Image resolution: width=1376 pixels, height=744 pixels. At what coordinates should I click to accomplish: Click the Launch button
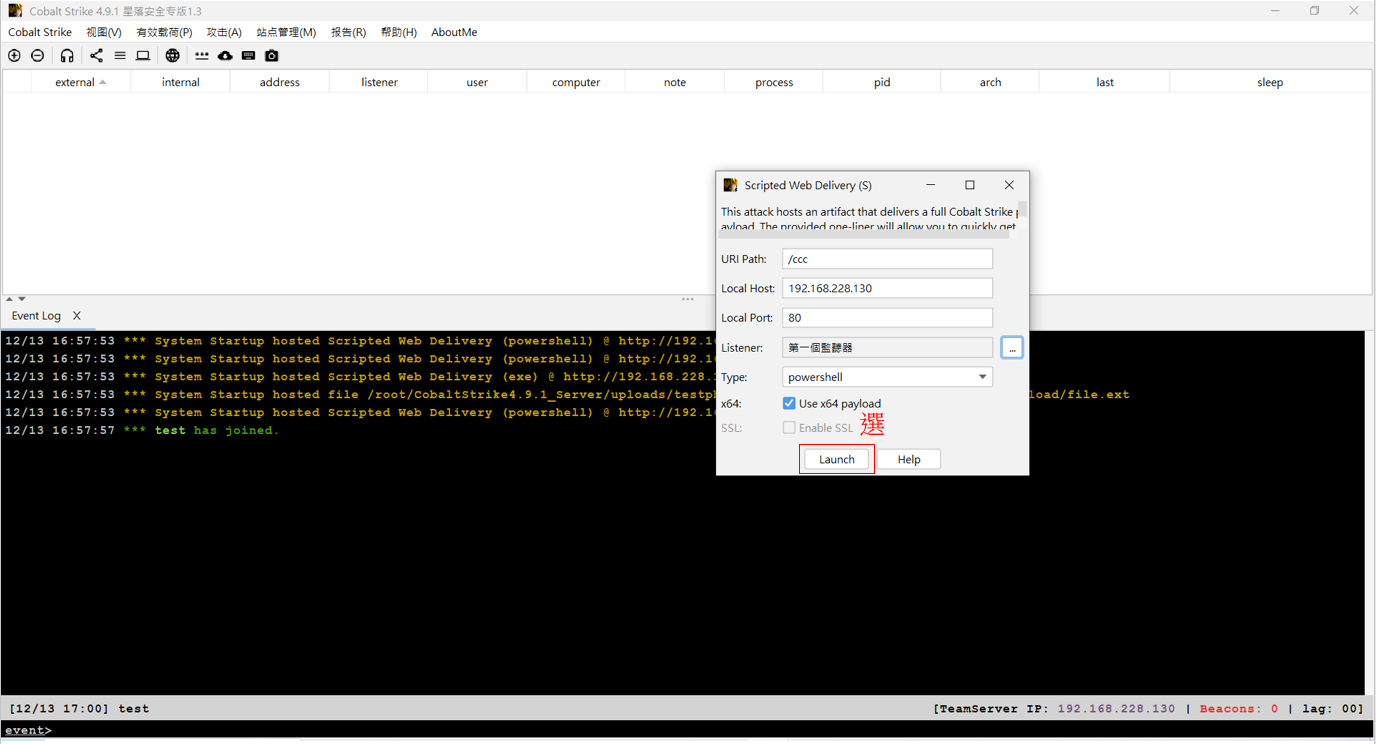pyautogui.click(x=837, y=459)
